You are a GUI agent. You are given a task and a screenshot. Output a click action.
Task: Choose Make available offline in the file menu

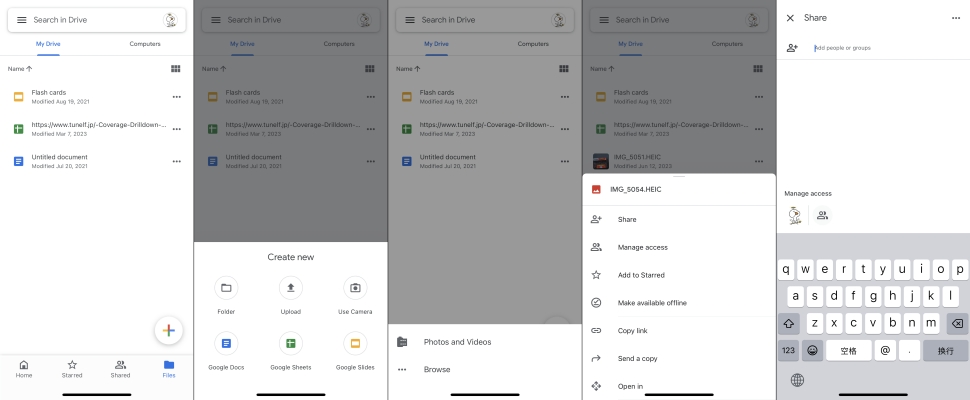[679, 303]
